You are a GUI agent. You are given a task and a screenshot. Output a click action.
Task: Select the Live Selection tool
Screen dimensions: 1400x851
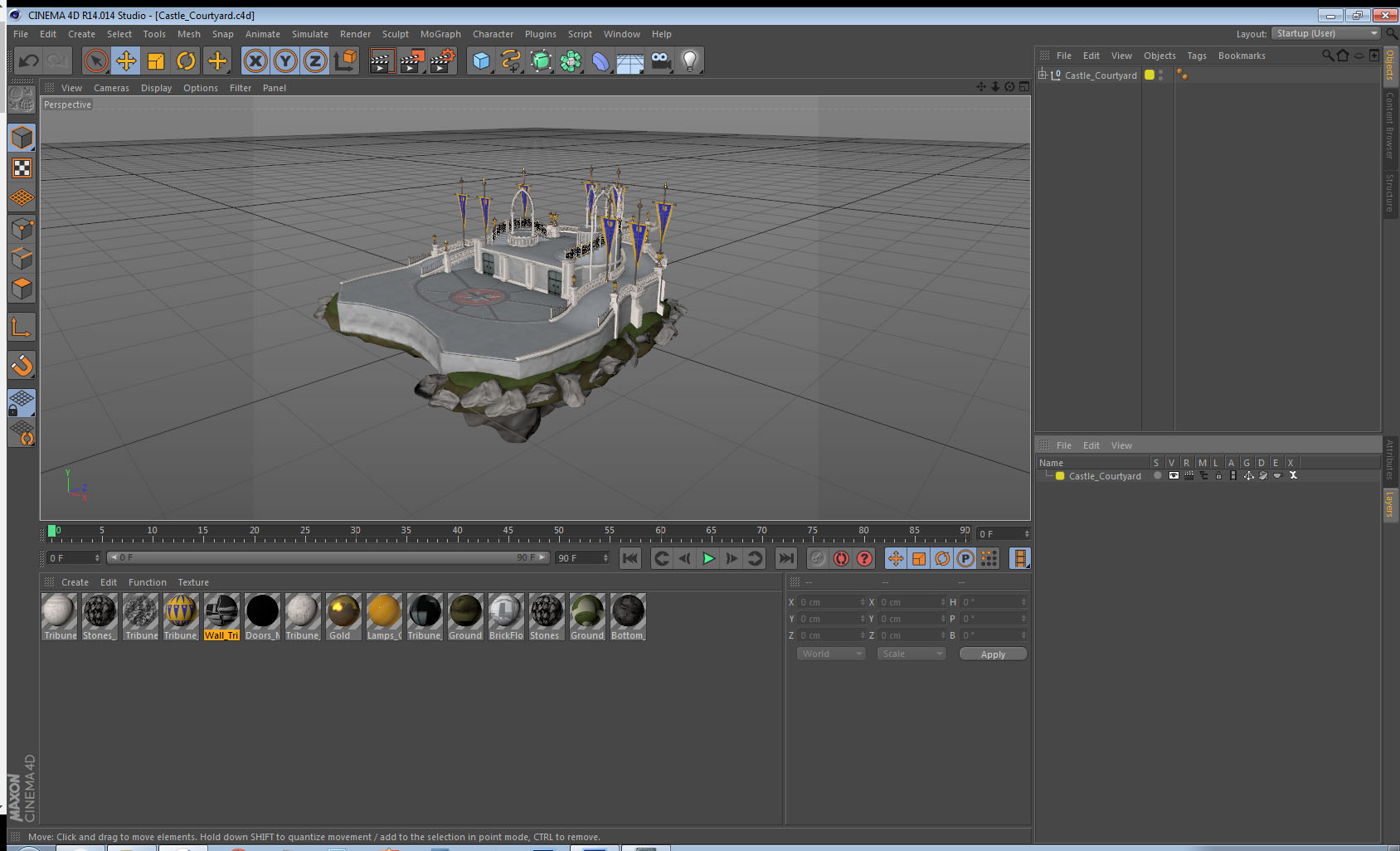click(96, 61)
